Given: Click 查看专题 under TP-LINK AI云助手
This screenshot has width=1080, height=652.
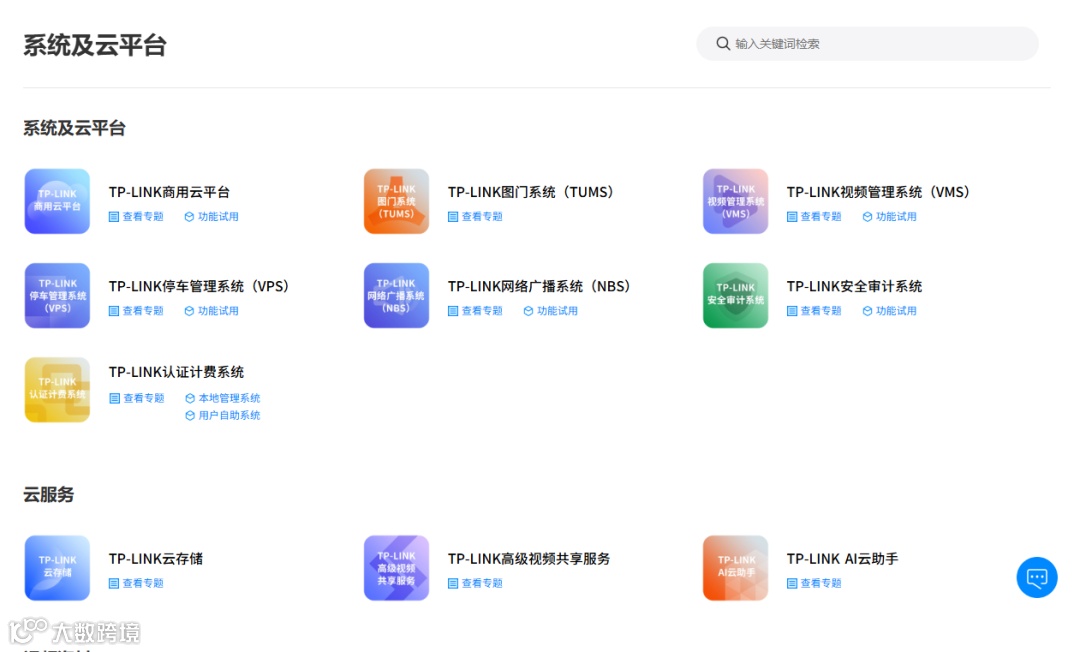Looking at the screenshot, I should (x=814, y=583).
